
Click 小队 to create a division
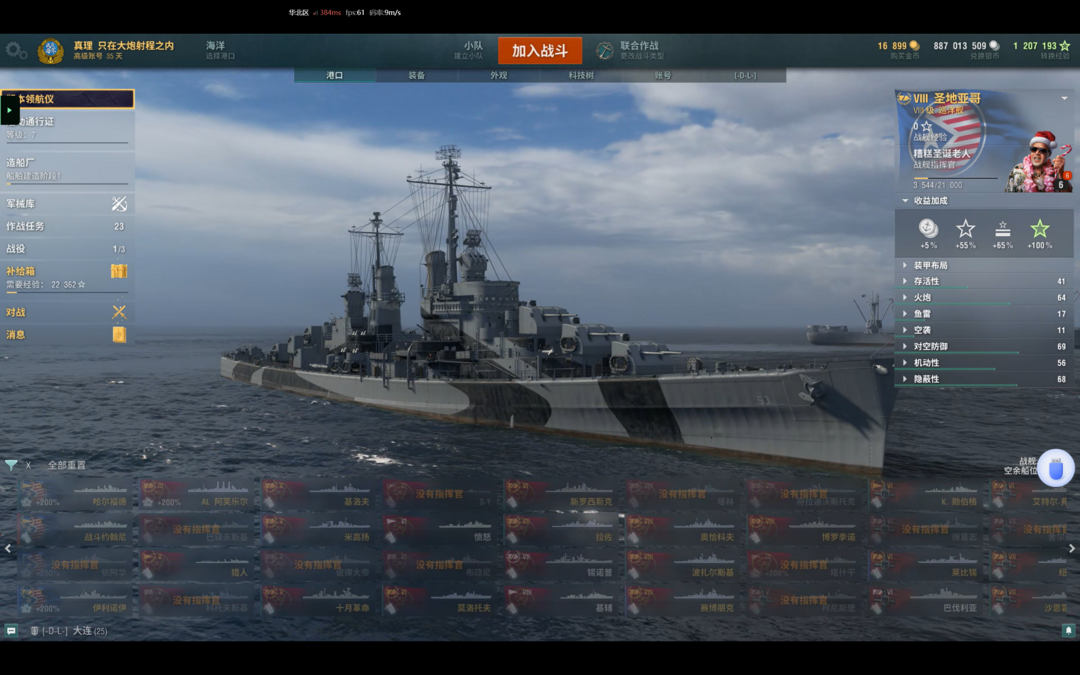469,50
